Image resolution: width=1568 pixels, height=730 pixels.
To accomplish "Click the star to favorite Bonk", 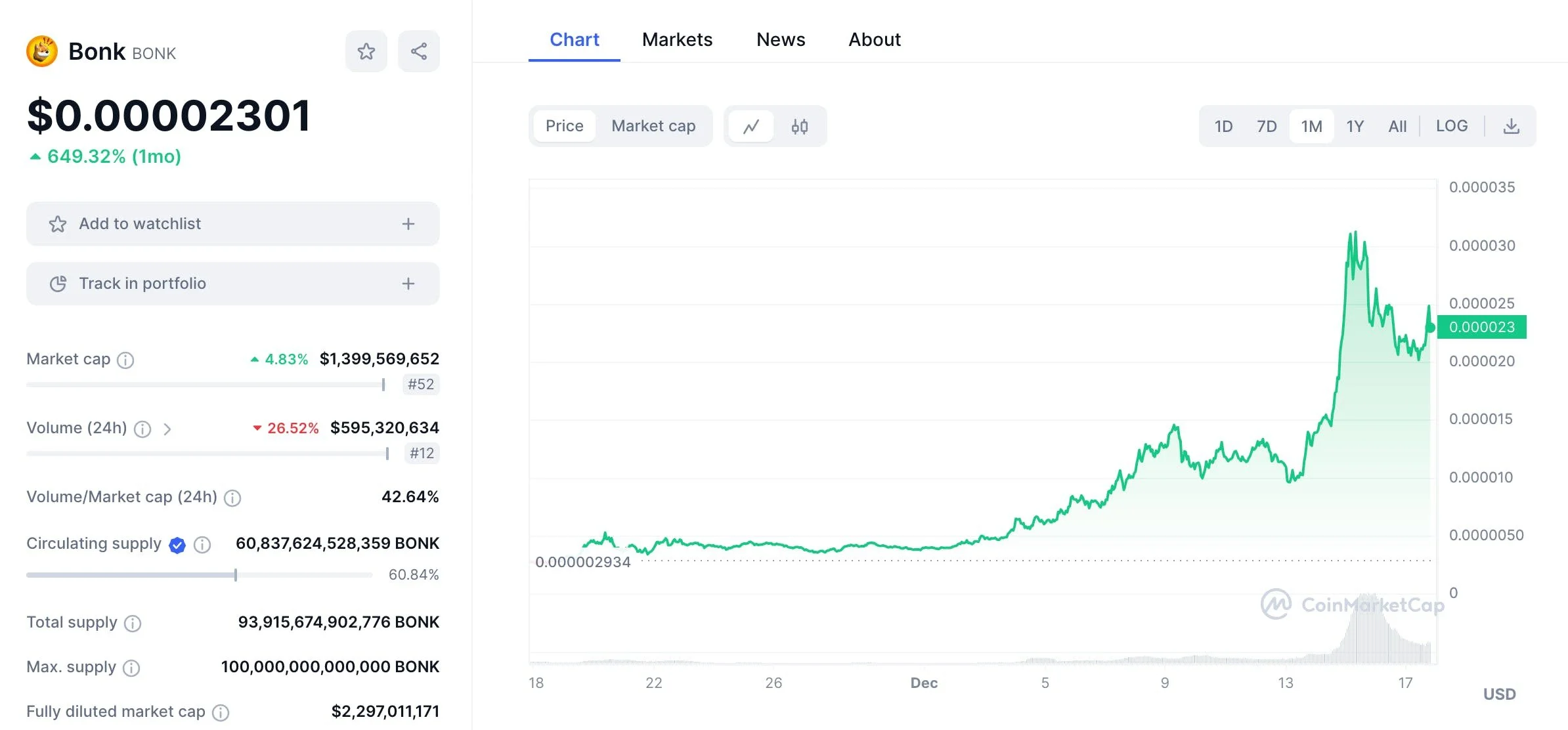I will pos(366,51).
